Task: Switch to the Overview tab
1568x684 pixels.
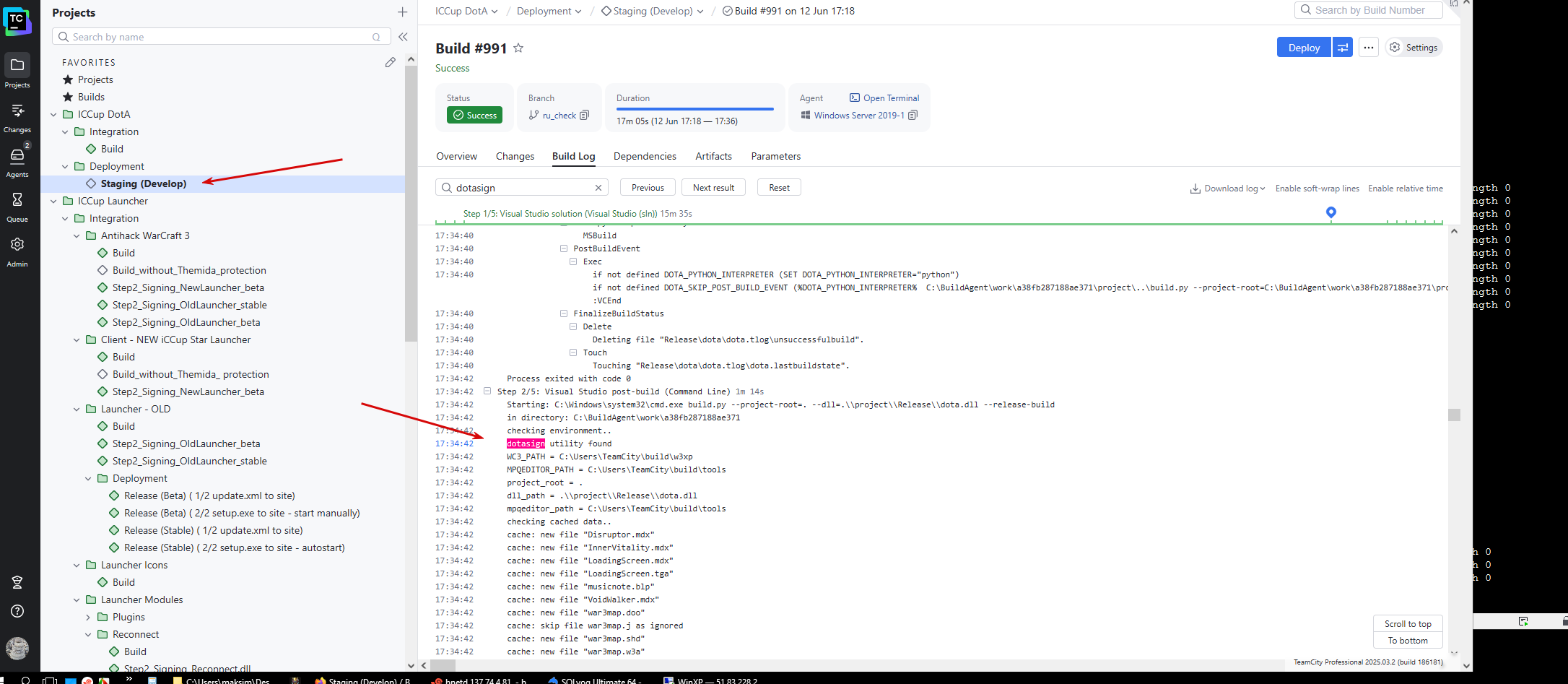Action: click(456, 156)
